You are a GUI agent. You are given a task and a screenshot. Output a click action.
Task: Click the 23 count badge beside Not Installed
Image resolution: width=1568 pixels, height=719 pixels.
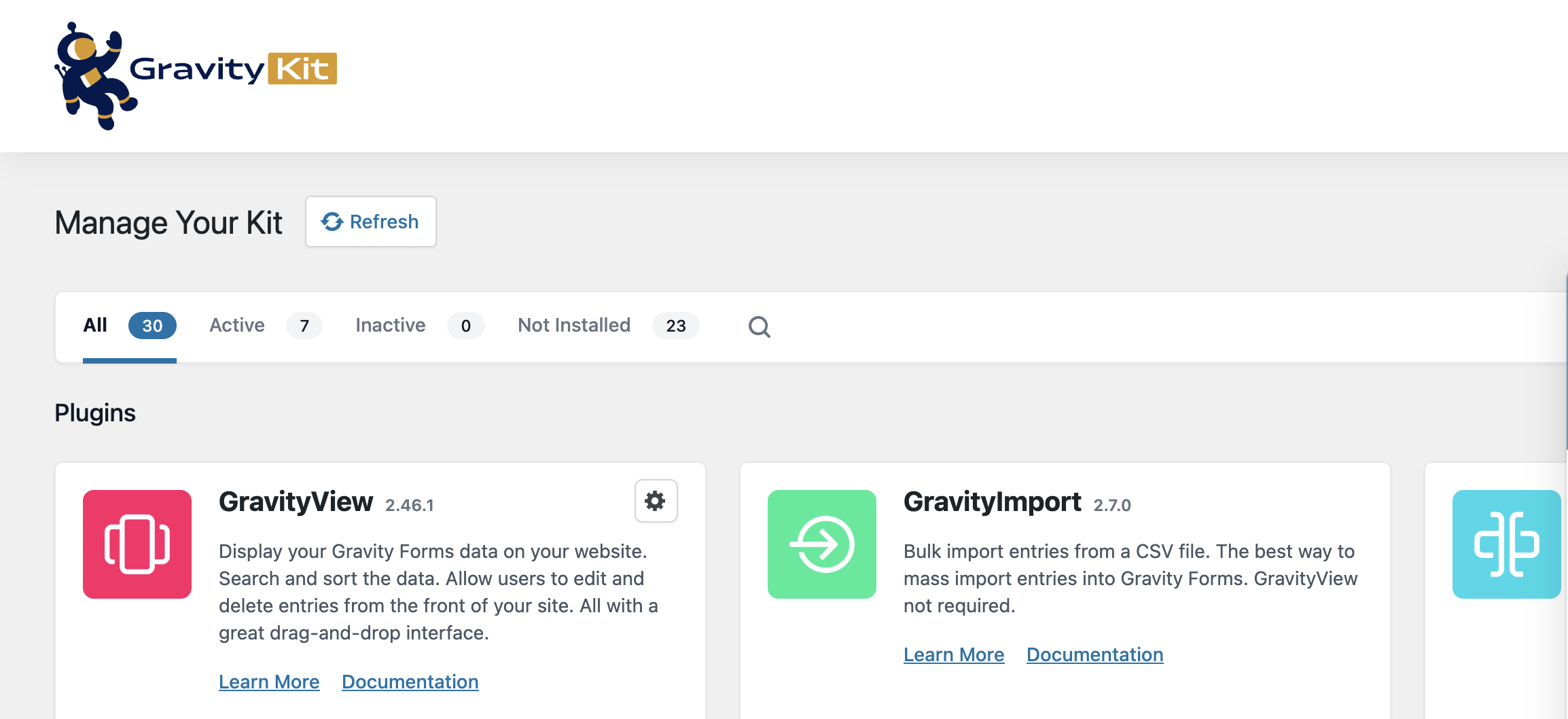click(x=675, y=326)
